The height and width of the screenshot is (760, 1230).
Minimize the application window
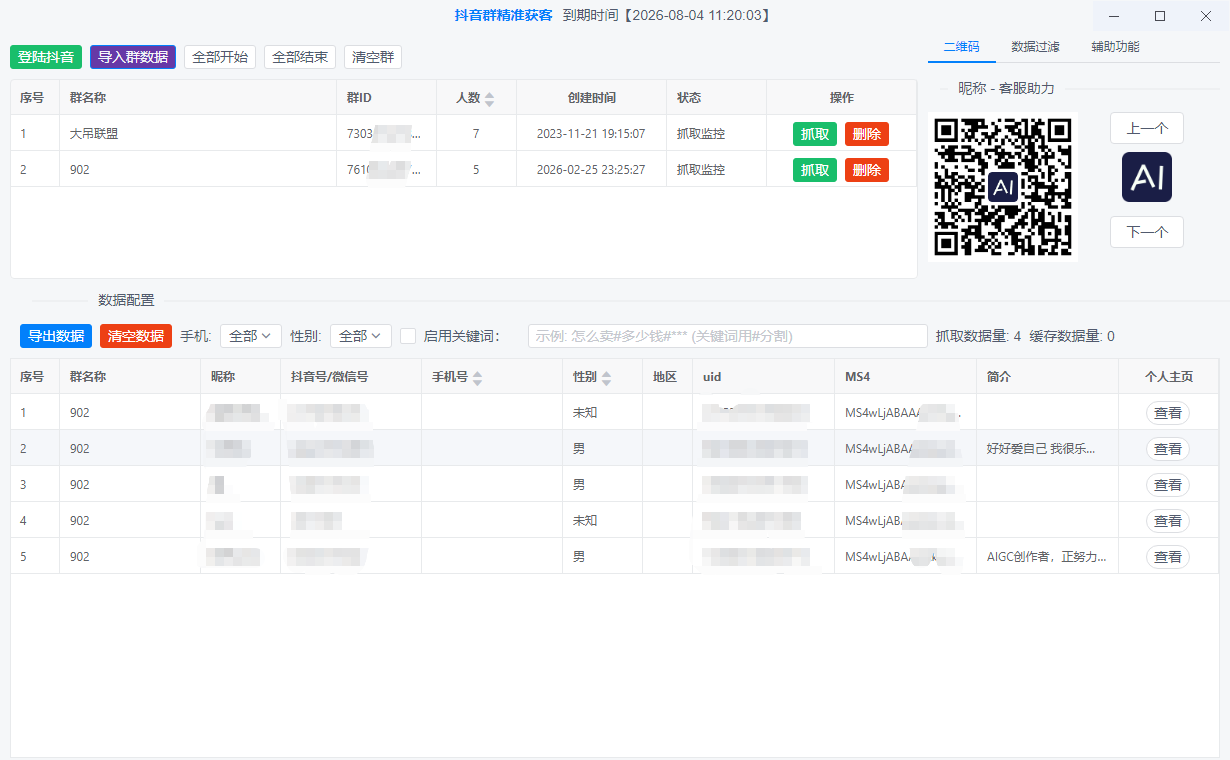point(1114,15)
